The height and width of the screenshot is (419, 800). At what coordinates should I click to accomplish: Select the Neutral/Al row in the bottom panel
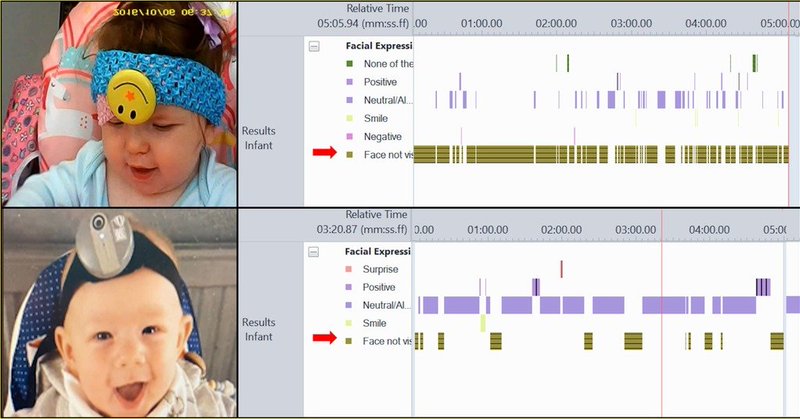[387, 305]
